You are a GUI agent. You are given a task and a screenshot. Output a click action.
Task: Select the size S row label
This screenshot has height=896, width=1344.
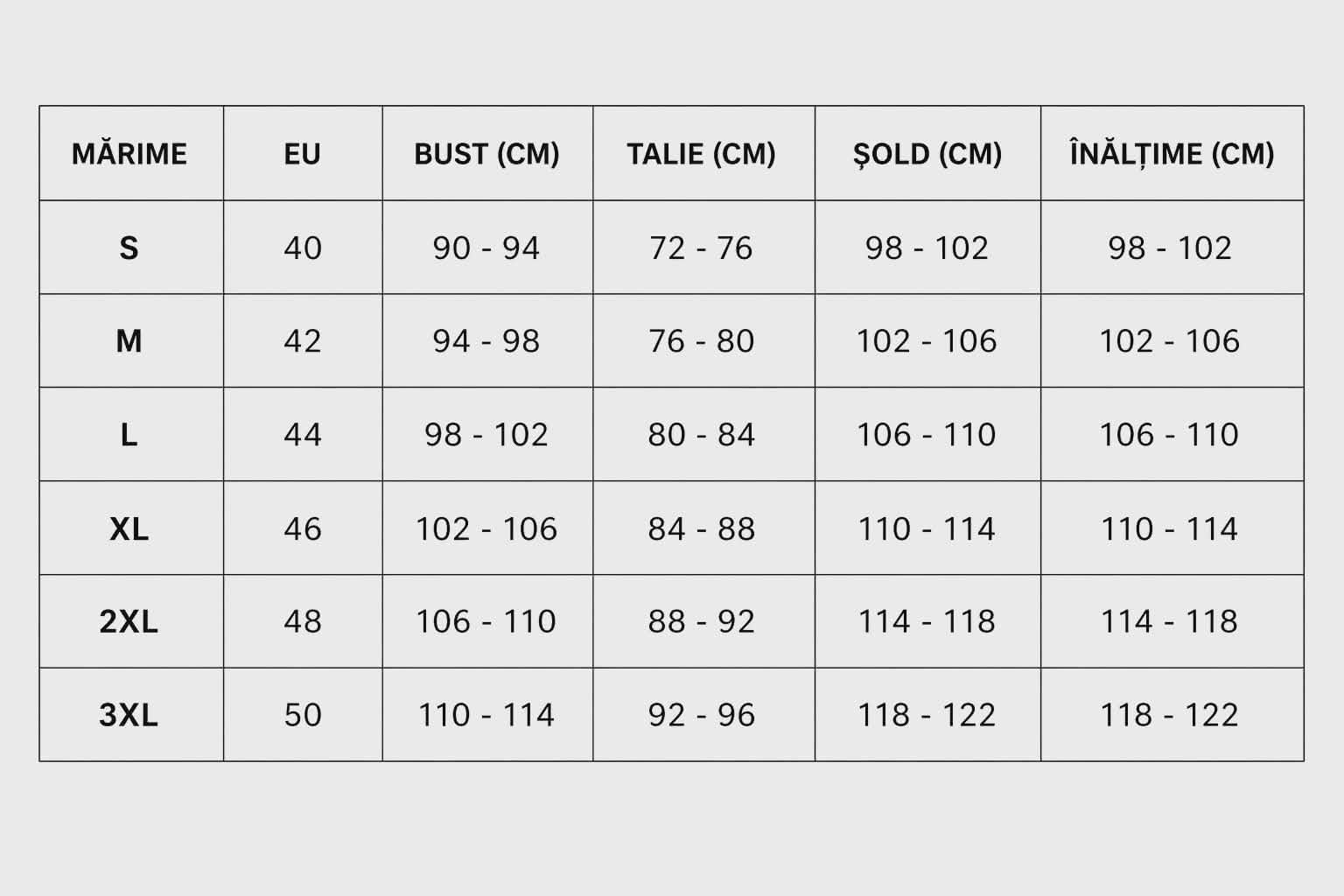click(x=129, y=248)
